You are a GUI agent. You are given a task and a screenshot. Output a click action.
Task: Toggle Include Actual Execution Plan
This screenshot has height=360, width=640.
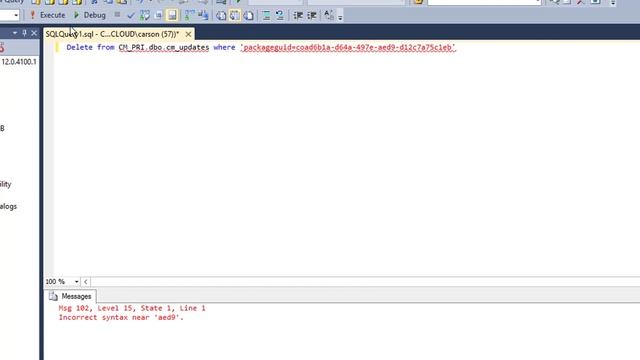click(189, 16)
